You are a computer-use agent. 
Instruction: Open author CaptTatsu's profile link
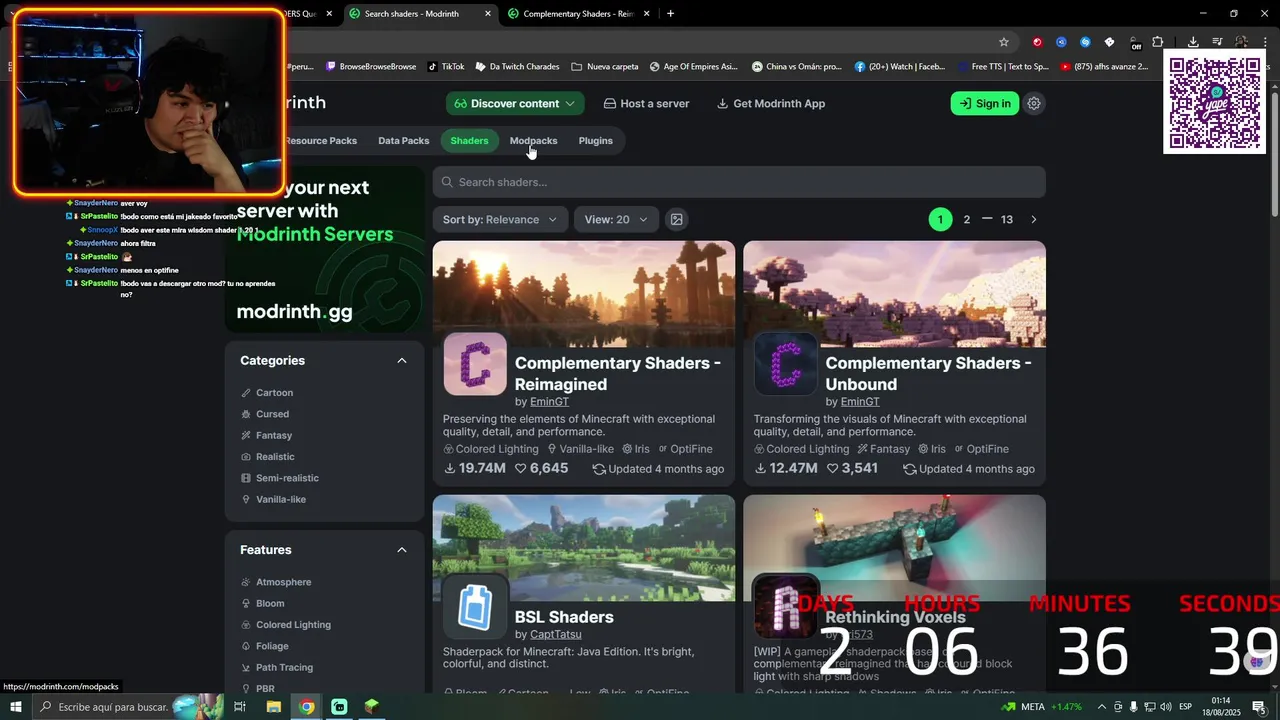click(x=555, y=634)
